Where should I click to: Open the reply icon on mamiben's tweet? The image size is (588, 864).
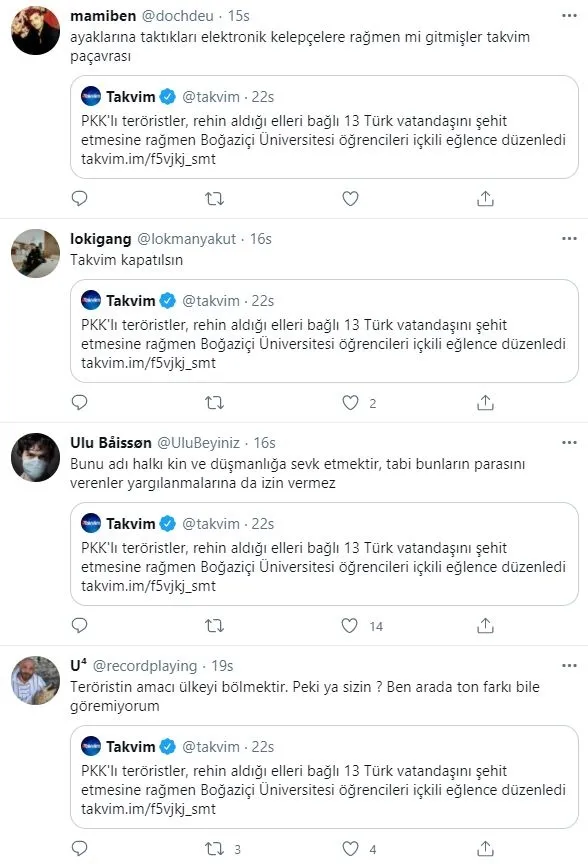click(79, 198)
